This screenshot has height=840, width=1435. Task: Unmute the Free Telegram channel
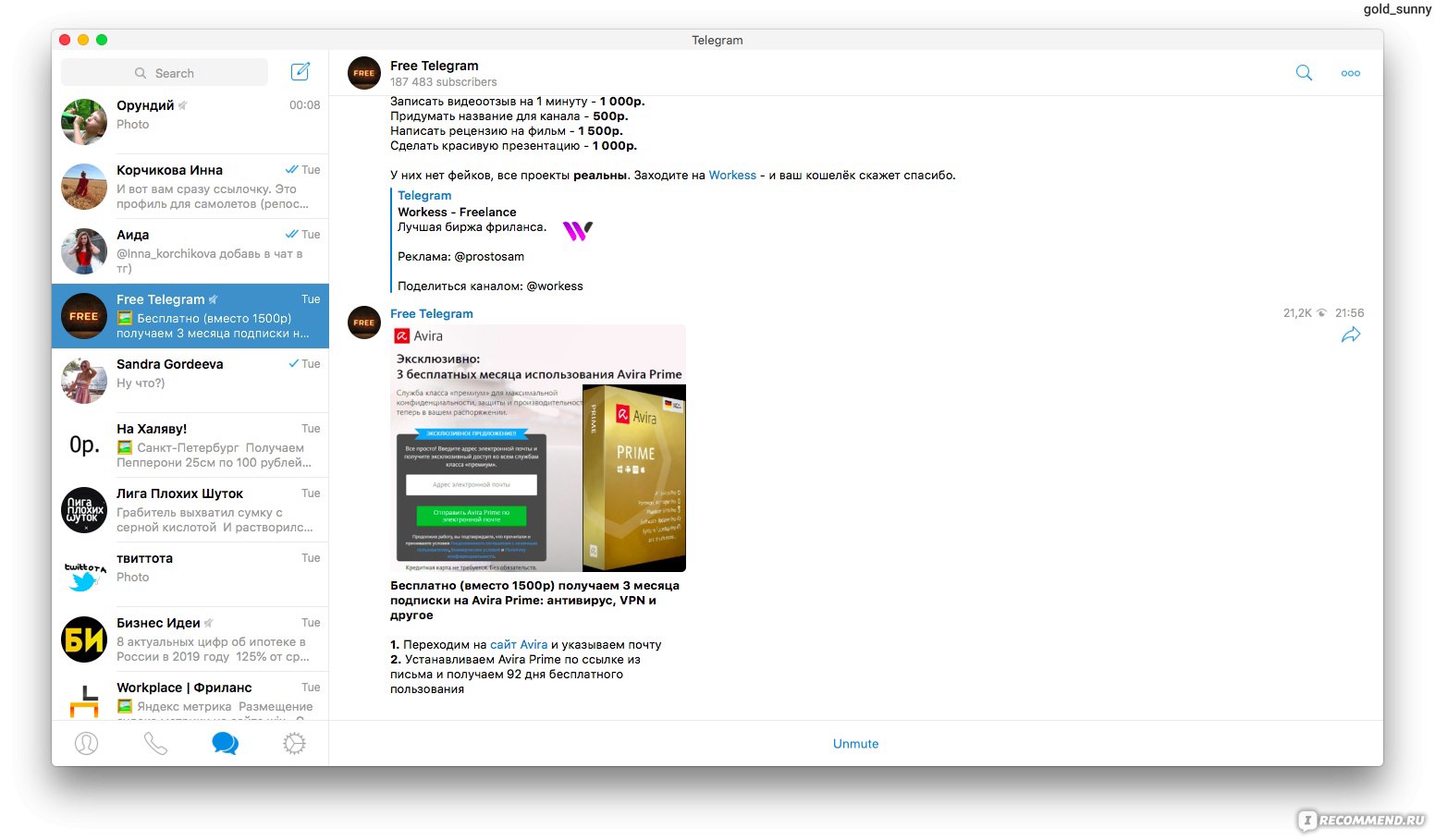[x=856, y=744]
